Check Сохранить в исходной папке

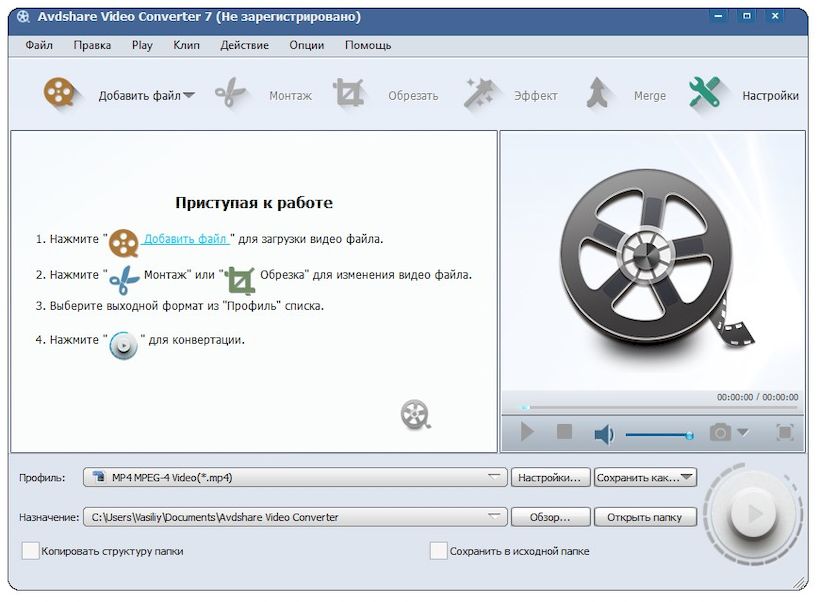(437, 551)
